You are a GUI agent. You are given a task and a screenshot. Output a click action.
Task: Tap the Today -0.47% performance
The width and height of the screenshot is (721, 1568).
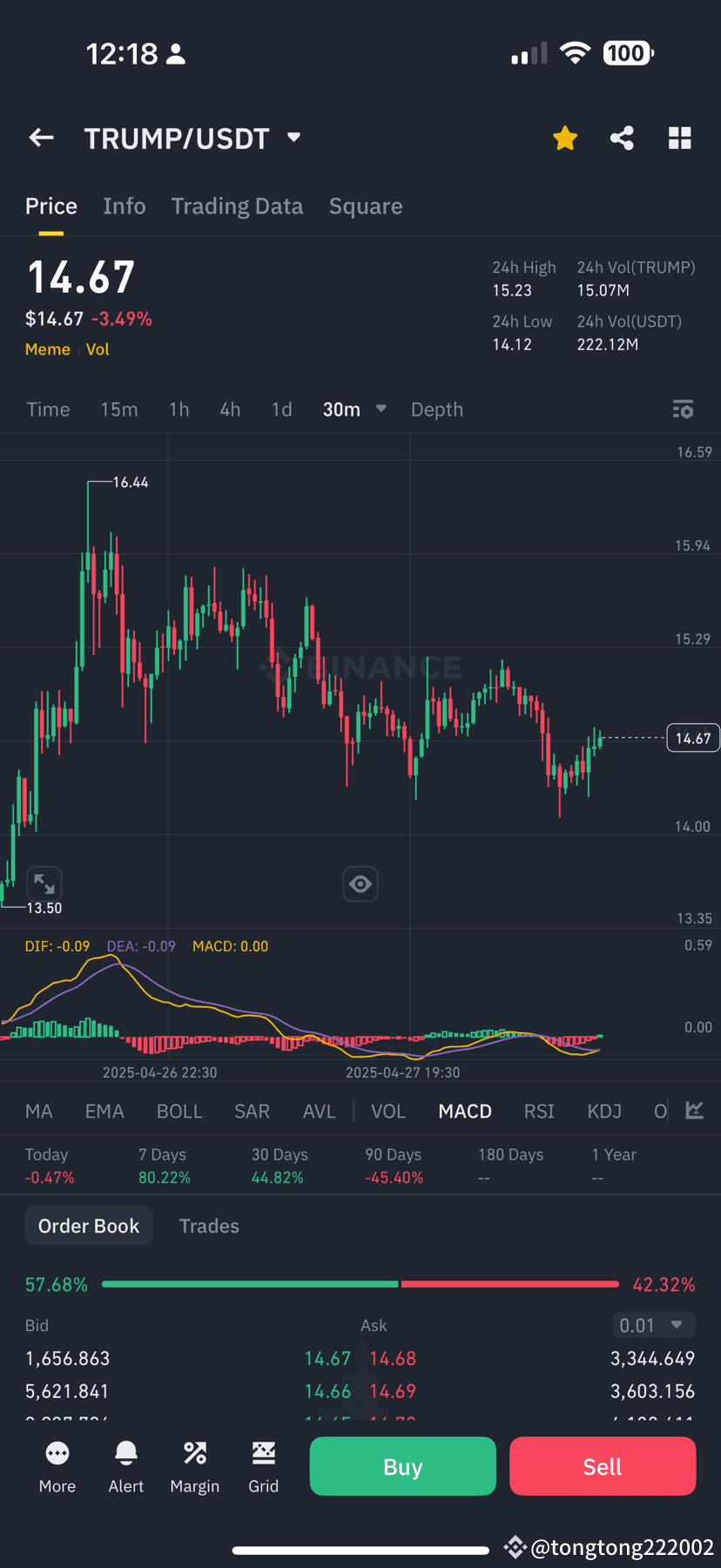[50, 1166]
